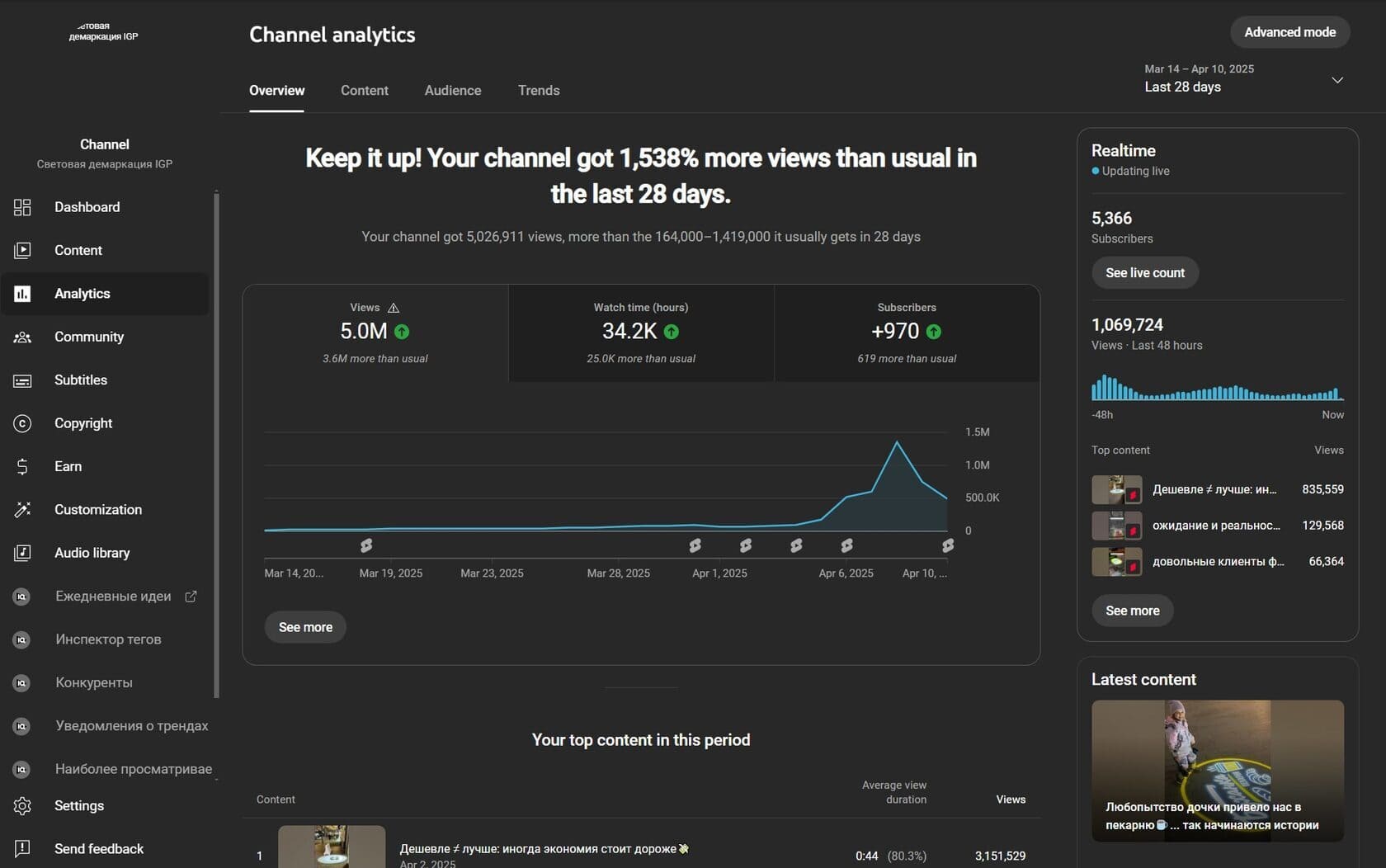Expand the Last 28 days date range dropdown

coord(1337,80)
